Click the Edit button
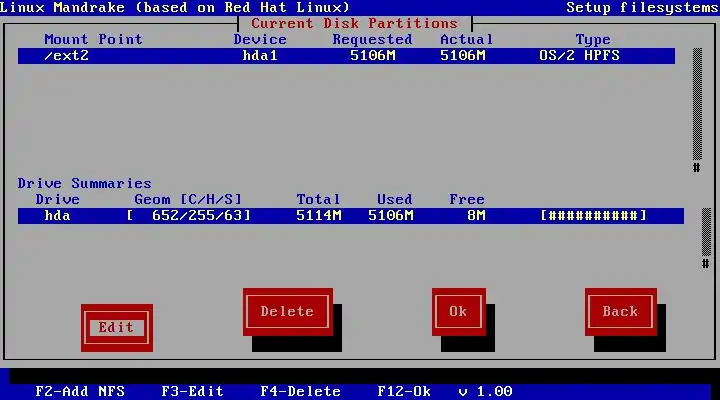Image resolution: width=720 pixels, height=400 pixels. [117, 327]
